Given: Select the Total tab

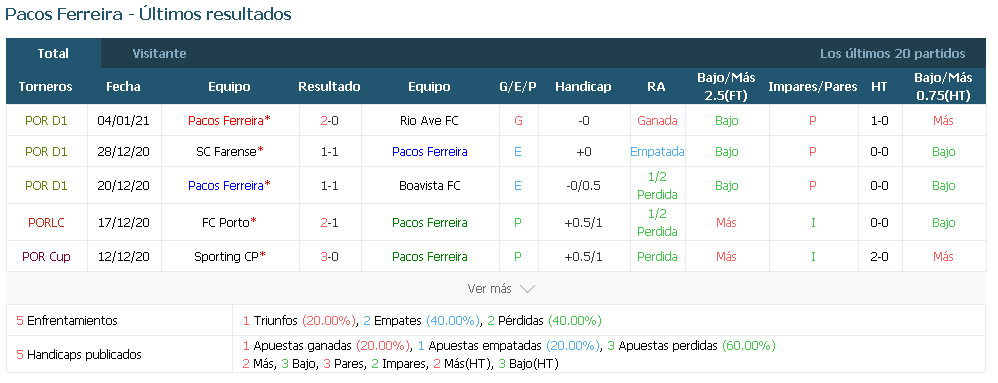Looking at the screenshot, I should pyautogui.click(x=53, y=53).
